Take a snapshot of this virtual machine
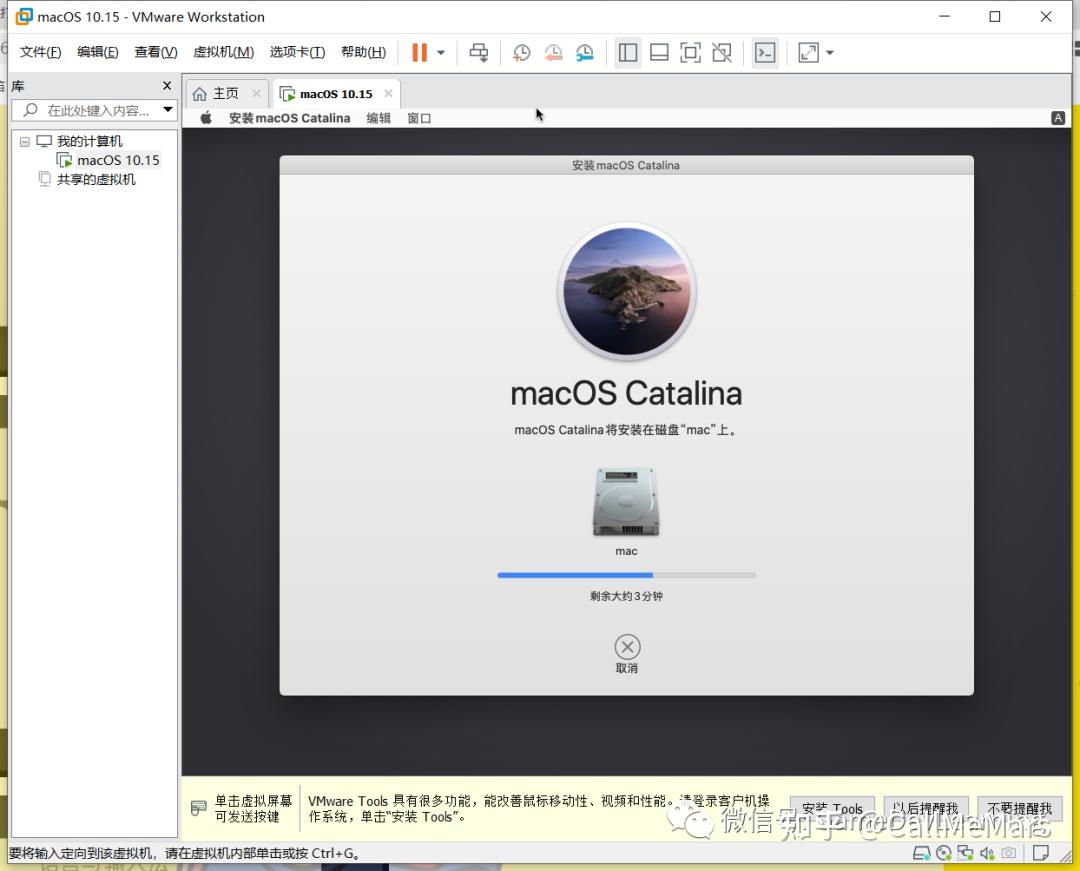The image size is (1080, 871). pos(521,52)
